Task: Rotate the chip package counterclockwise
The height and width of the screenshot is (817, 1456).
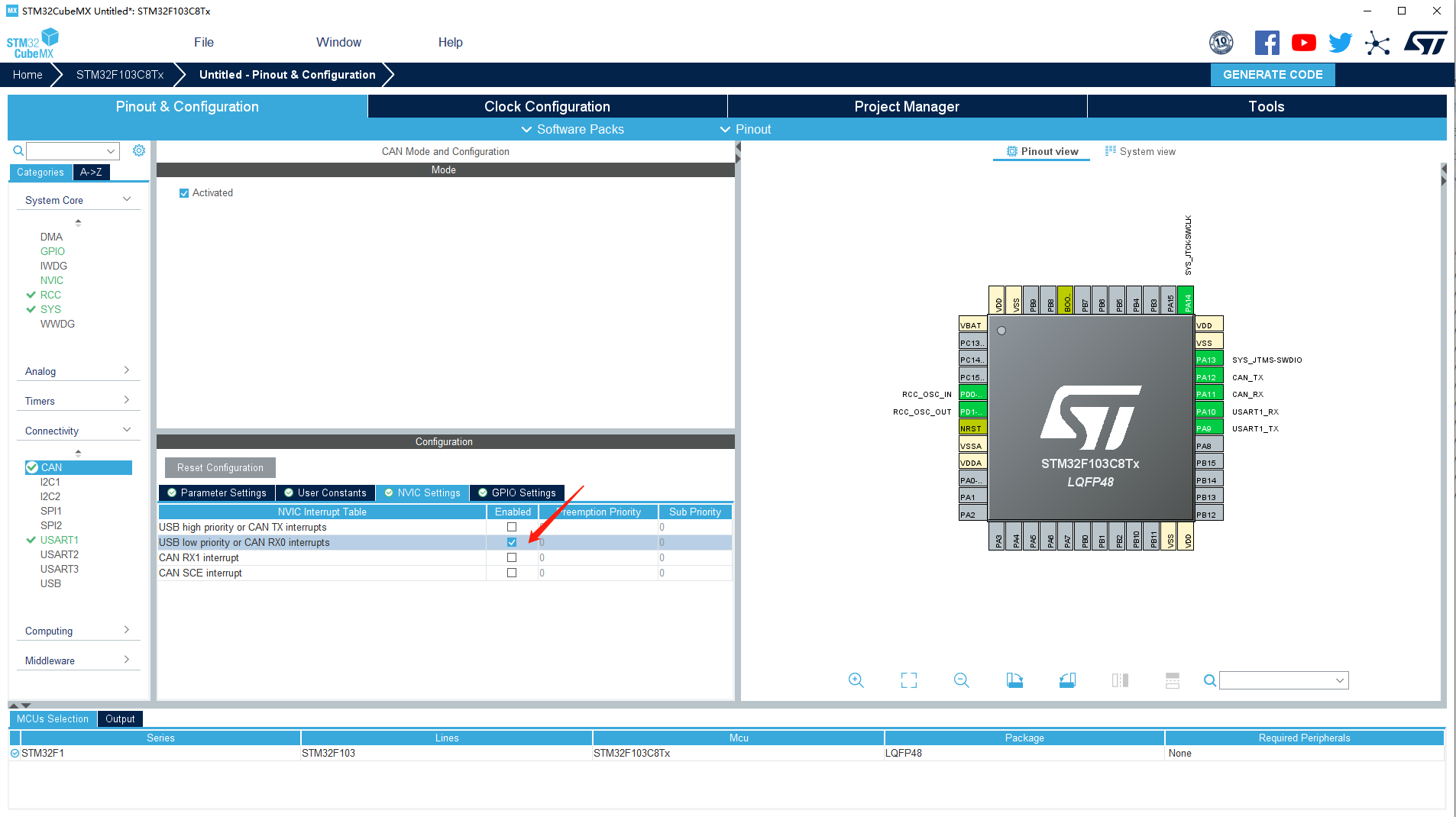Action: tap(1067, 680)
